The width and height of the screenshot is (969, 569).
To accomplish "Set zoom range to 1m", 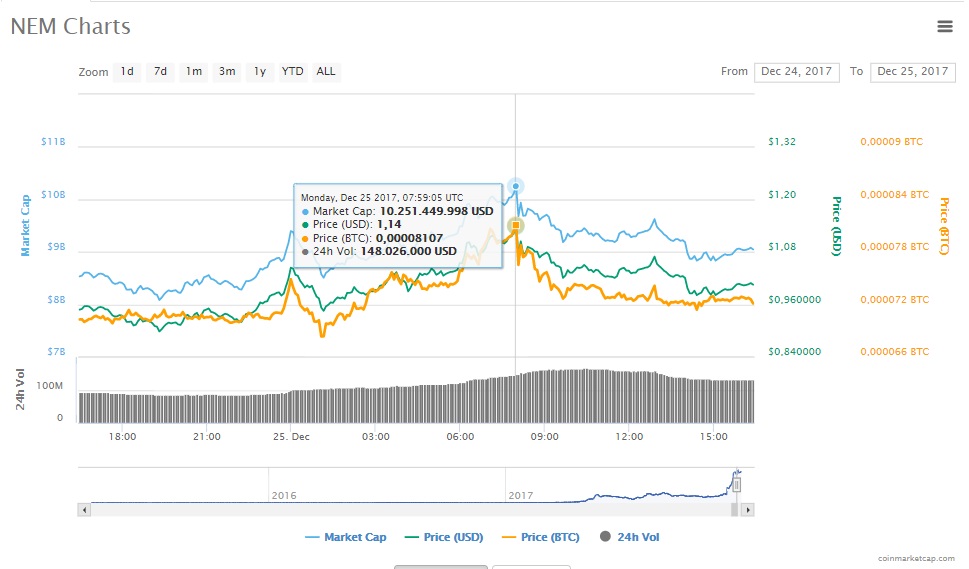I will 193,72.
